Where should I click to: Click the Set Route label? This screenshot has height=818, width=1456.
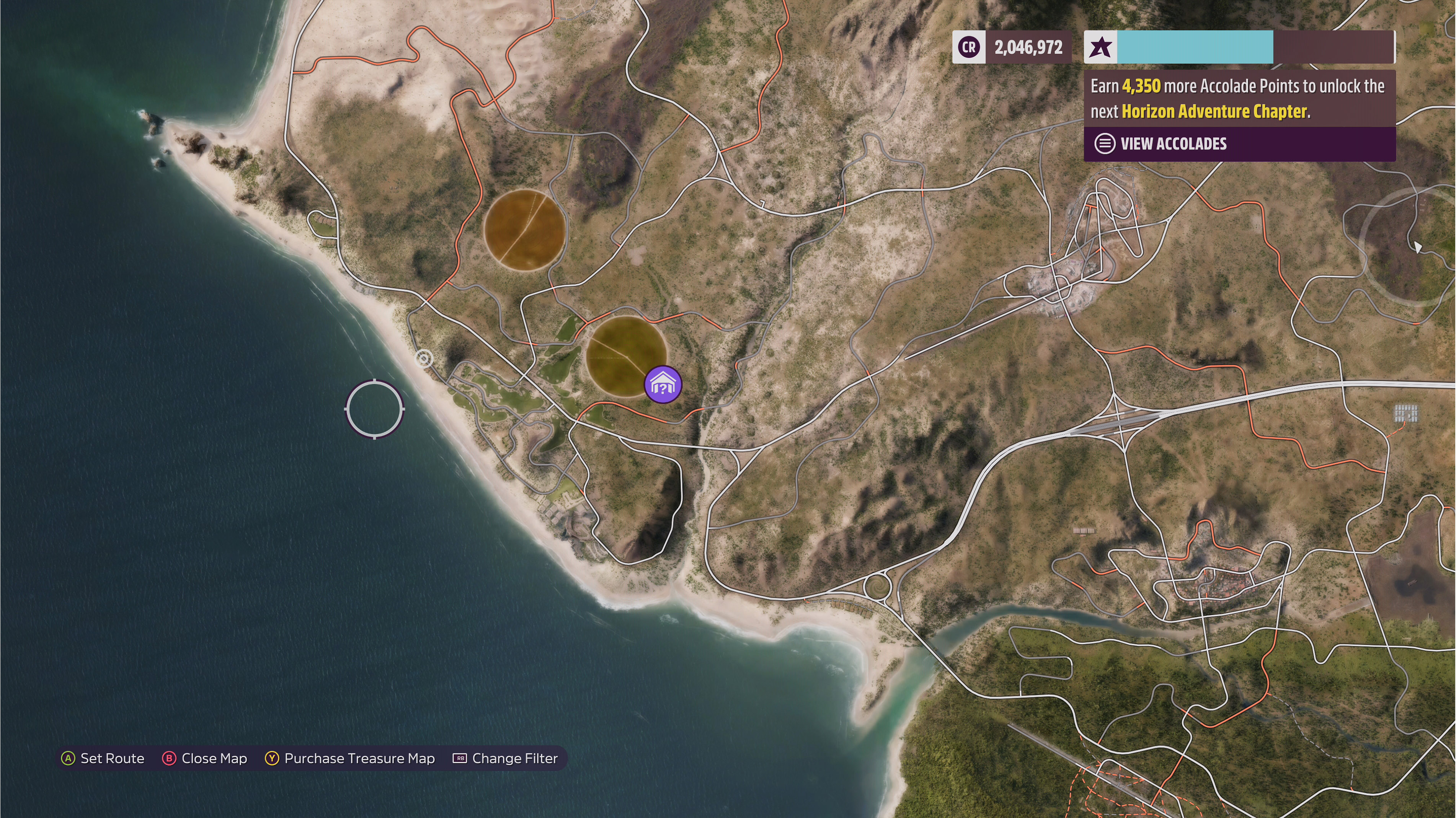(x=113, y=758)
